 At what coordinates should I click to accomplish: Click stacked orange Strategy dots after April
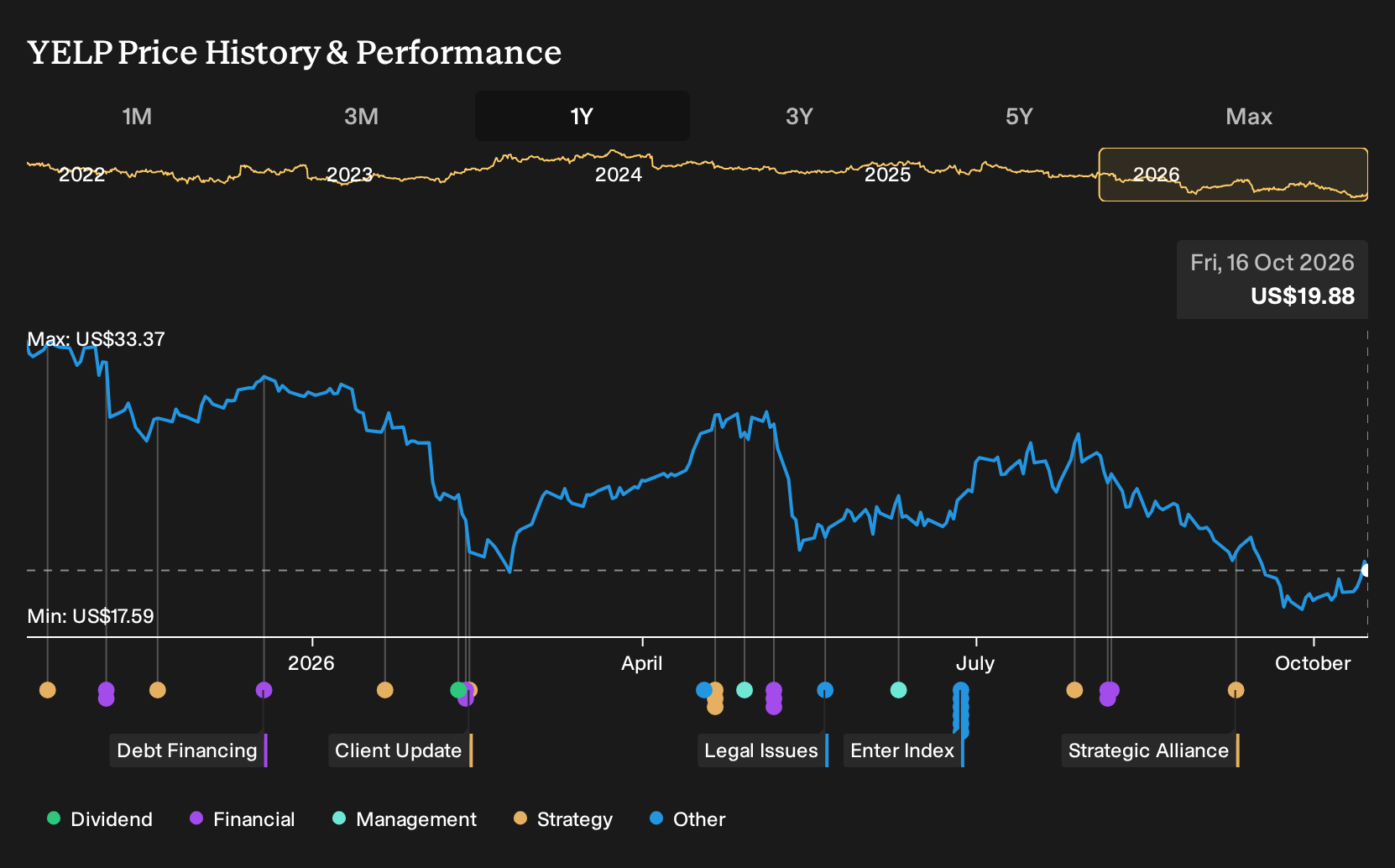tap(715, 698)
